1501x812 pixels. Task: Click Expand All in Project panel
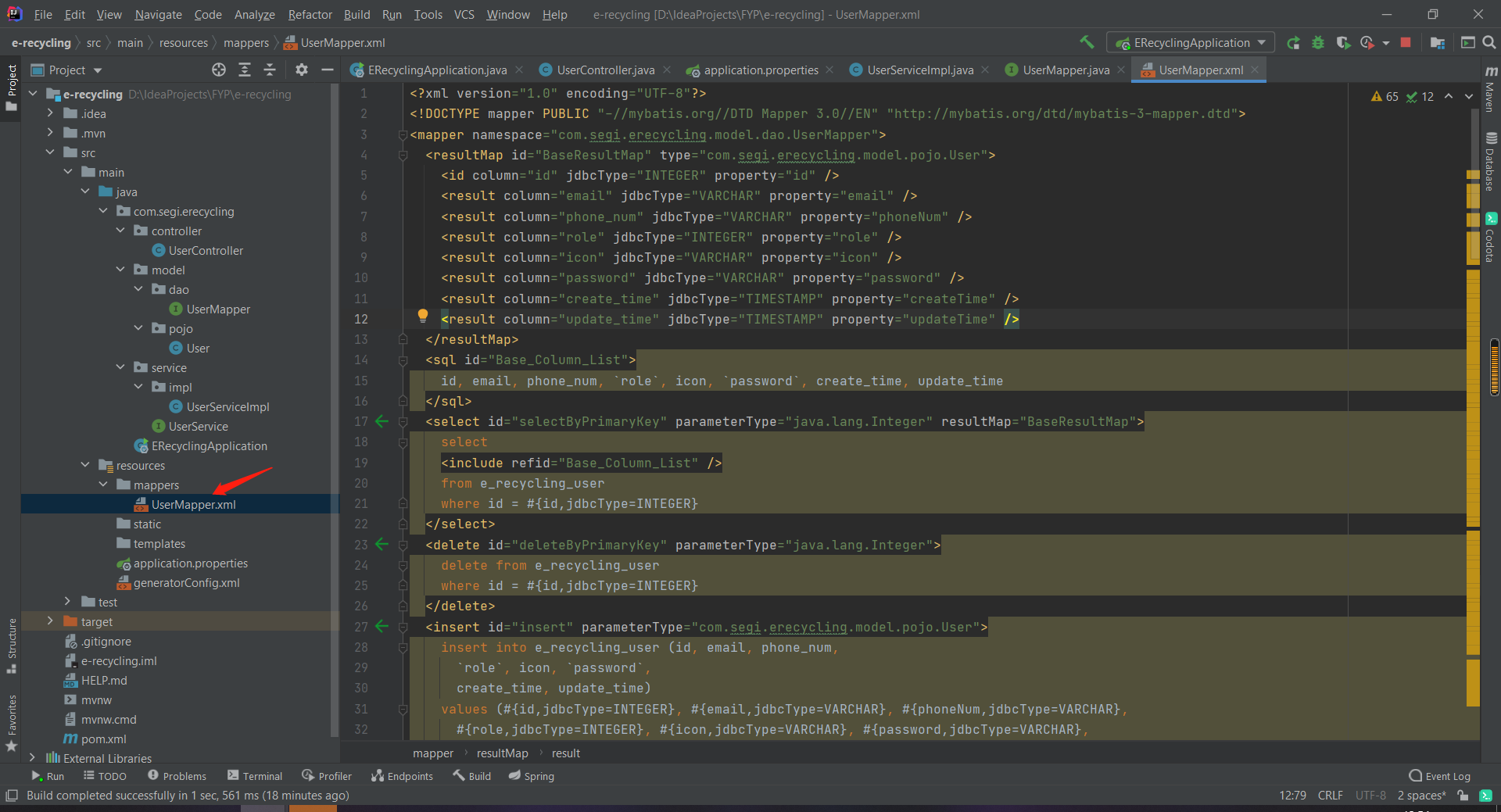(245, 70)
